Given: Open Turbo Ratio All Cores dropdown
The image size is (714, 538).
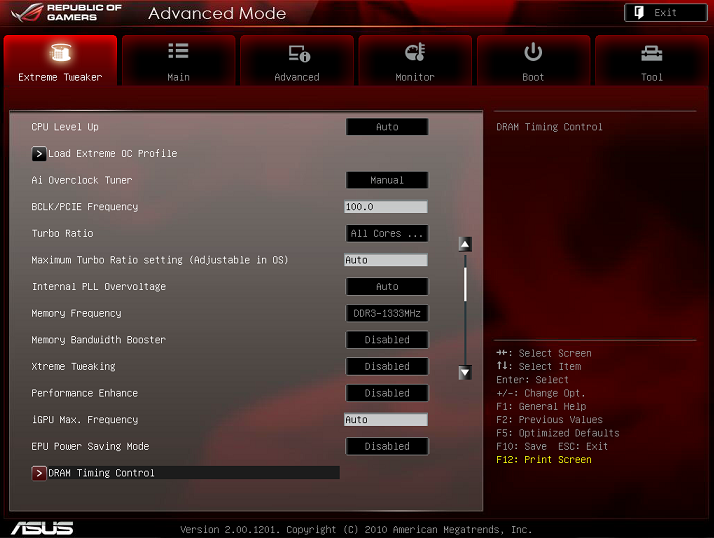Looking at the screenshot, I should 387,234.
